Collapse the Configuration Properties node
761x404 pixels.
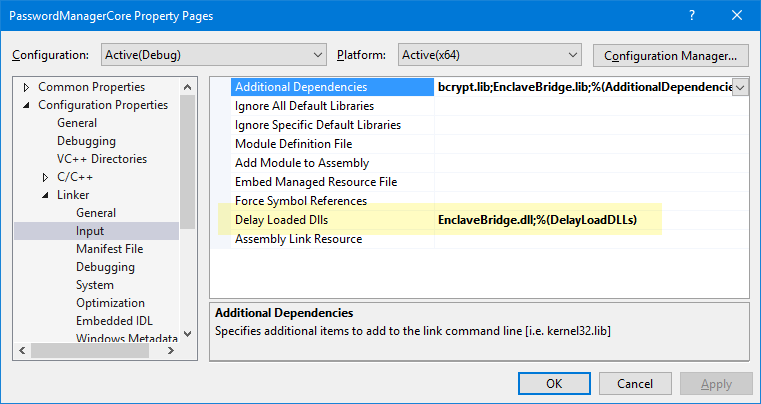(x=26, y=105)
